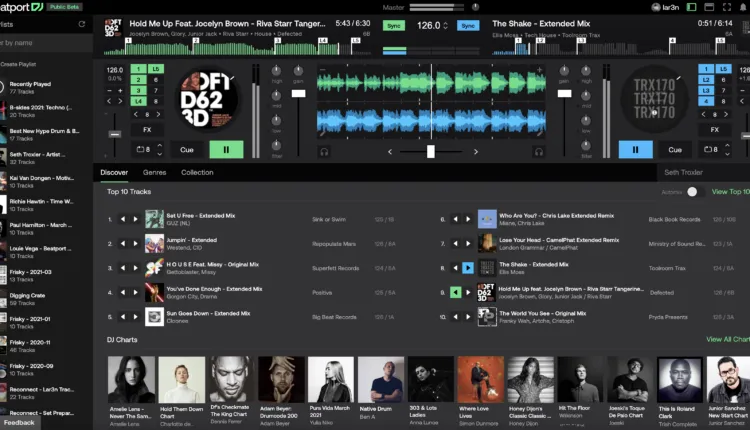Switch to the Genres tab
This screenshot has height=430, width=750.
pos(154,173)
